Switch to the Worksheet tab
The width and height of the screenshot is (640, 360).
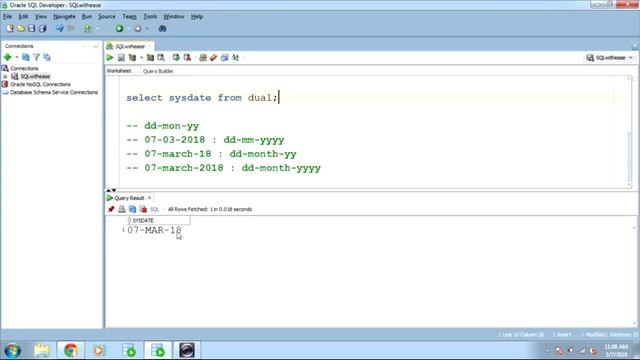[119, 71]
